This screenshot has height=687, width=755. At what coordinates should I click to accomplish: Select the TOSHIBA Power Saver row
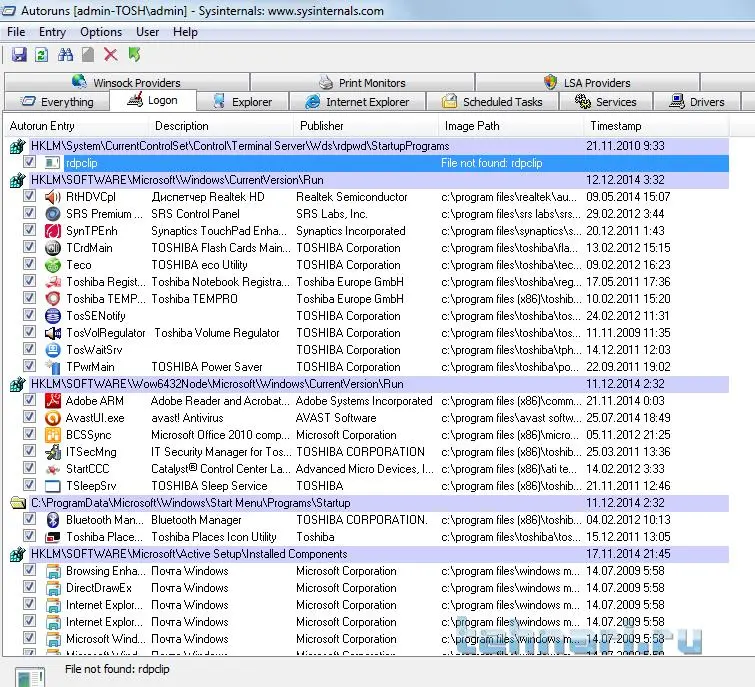(x=205, y=367)
